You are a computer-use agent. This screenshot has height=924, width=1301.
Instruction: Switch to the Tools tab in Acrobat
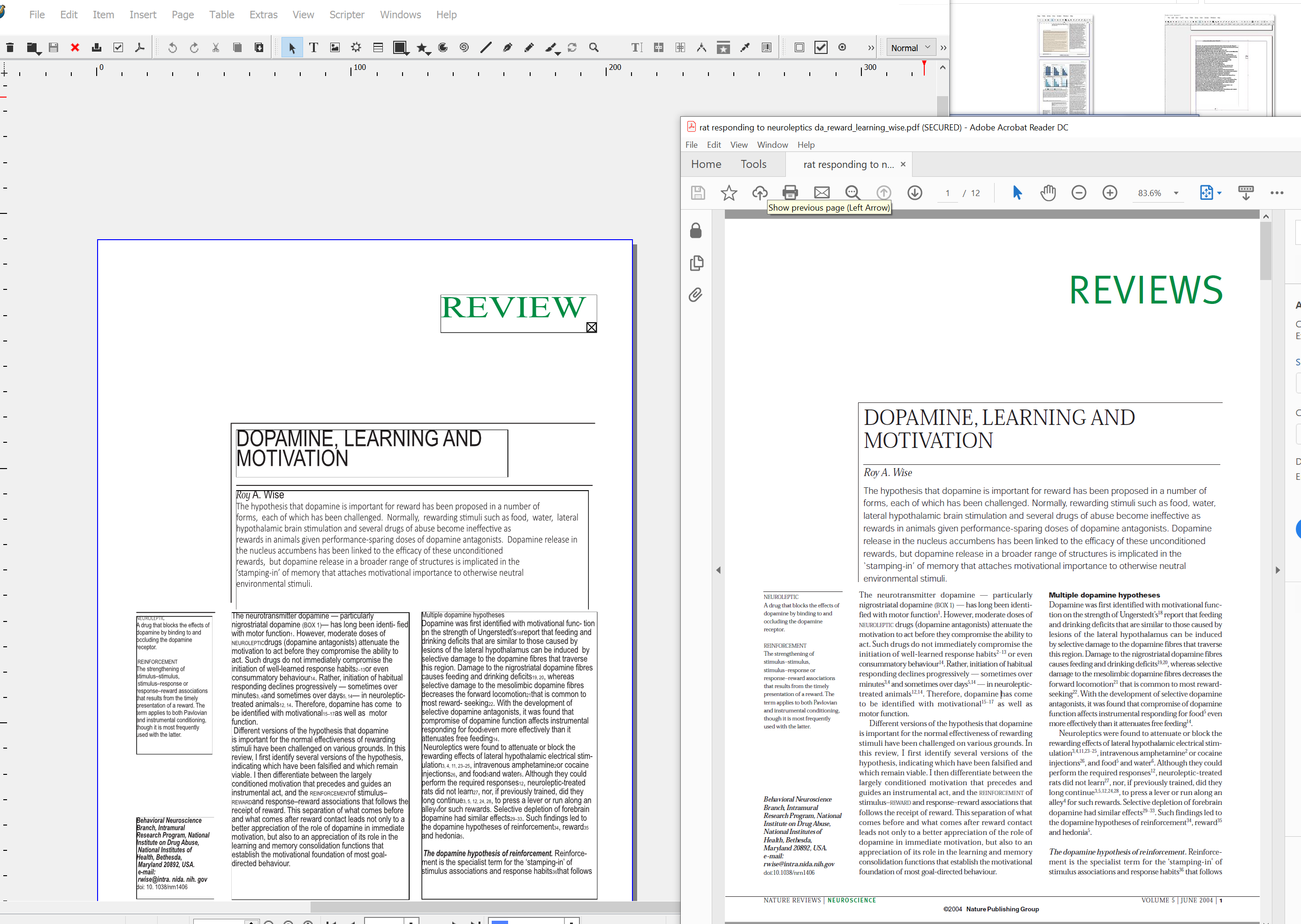point(753,165)
